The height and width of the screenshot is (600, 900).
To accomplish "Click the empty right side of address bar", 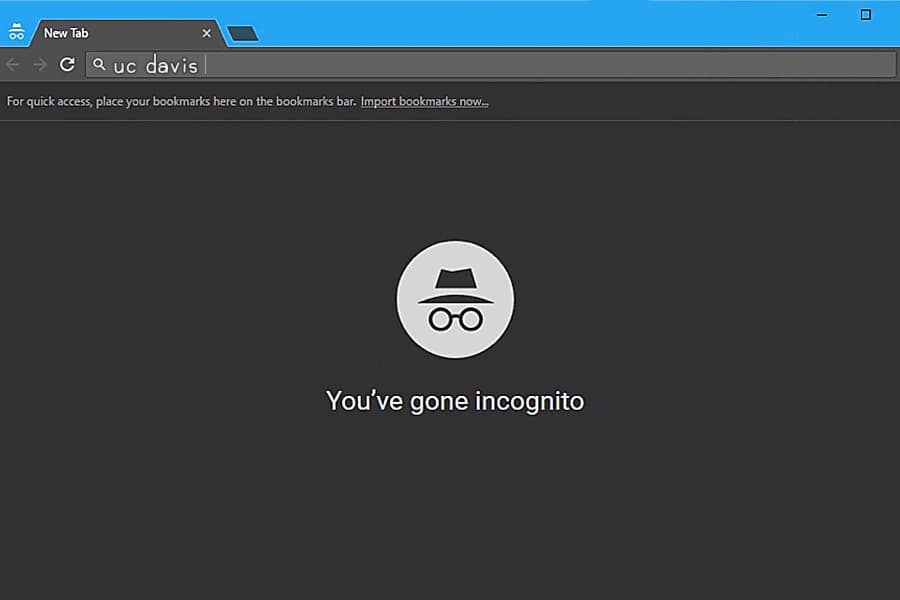I will 600,65.
